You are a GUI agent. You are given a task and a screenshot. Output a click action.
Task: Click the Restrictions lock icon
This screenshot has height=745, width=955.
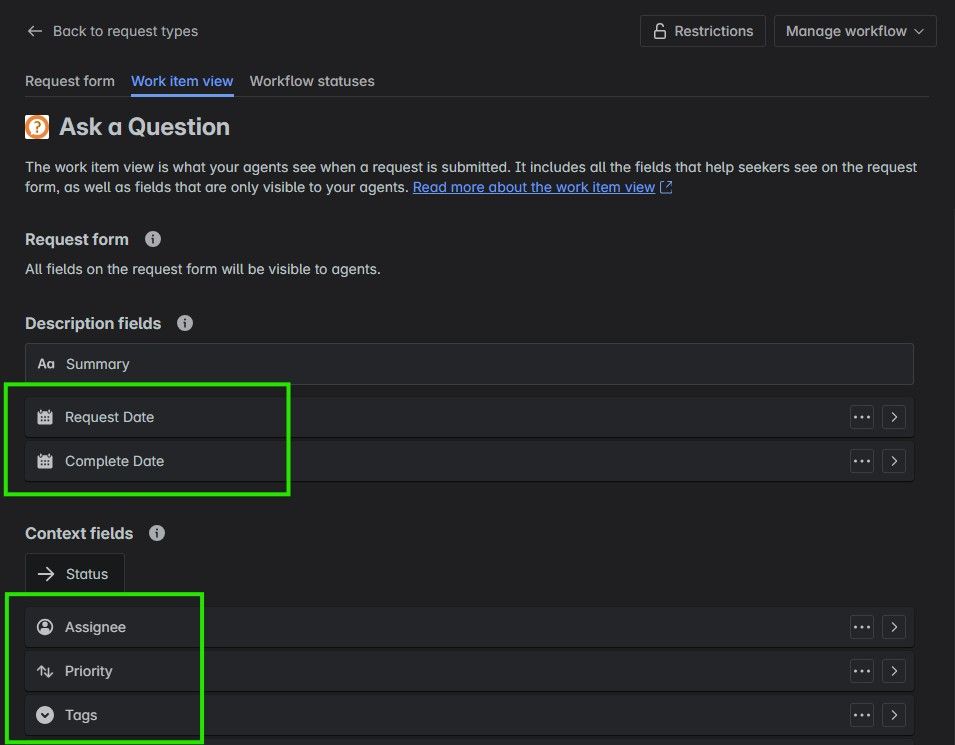point(660,31)
